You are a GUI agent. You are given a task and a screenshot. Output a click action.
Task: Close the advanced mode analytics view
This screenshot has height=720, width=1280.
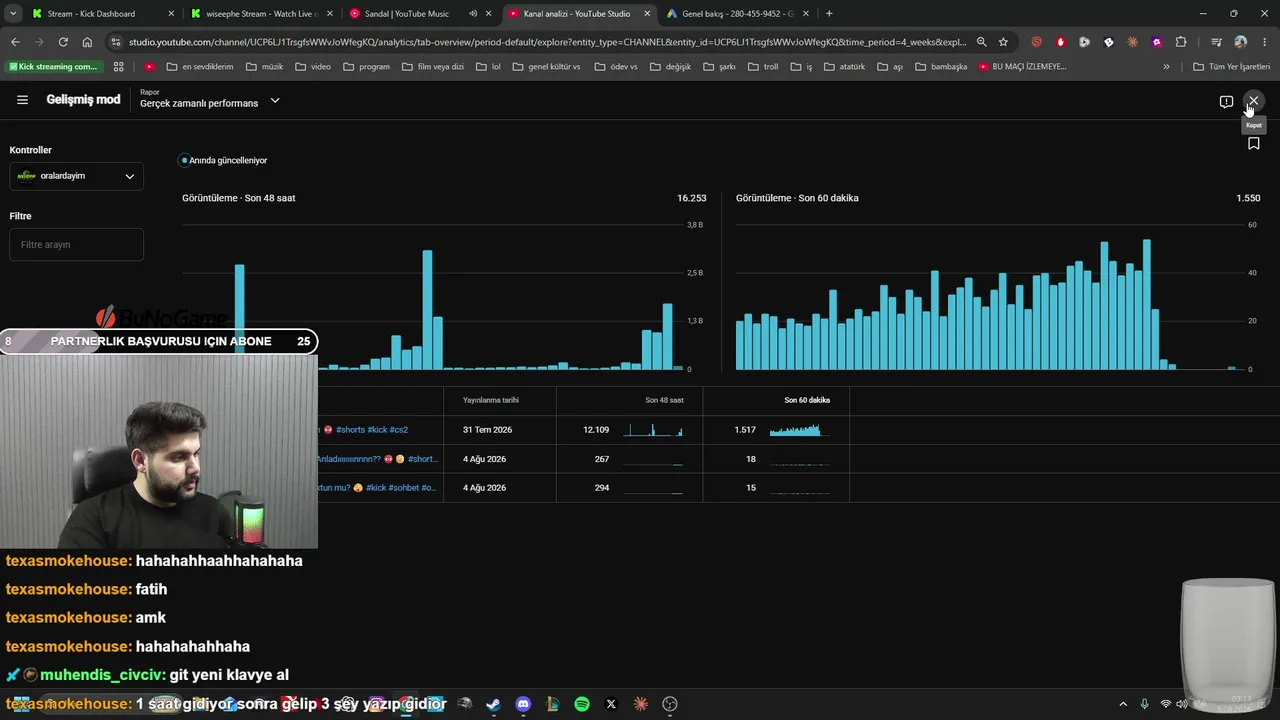click(x=1253, y=101)
